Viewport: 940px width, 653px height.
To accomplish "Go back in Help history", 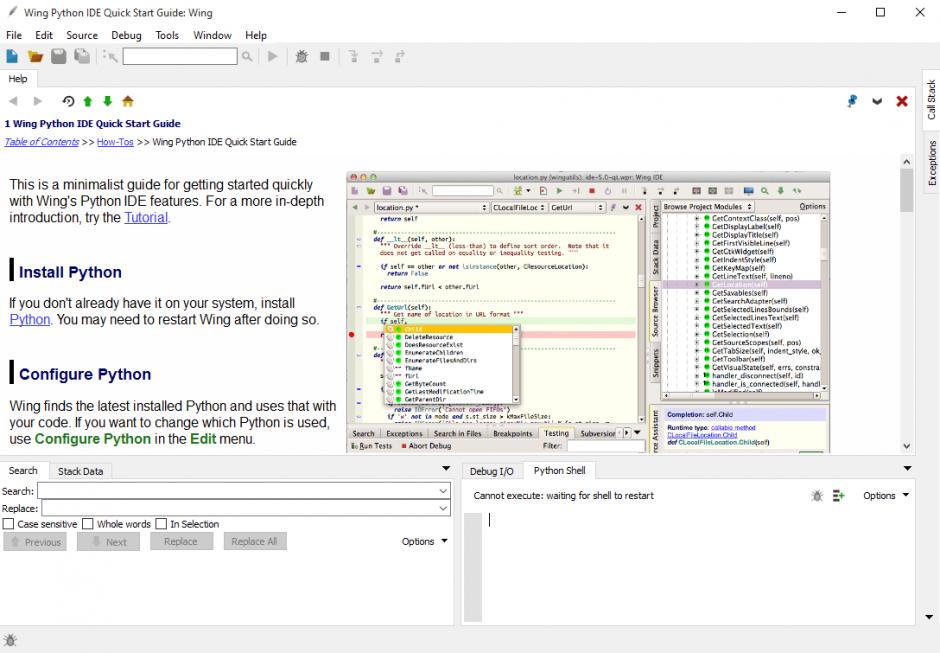I will [13, 101].
